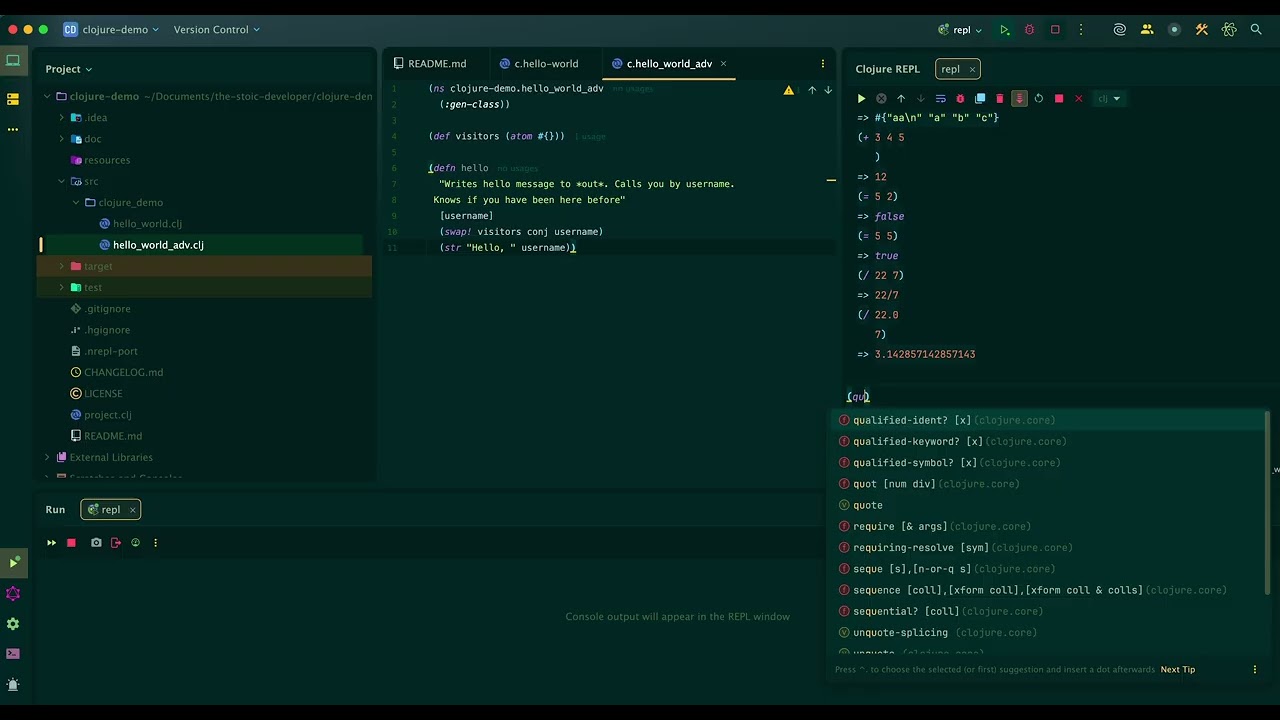Open the GraphQL tool window icon in the left sidebar
This screenshot has height=720, width=1280.
[13, 594]
